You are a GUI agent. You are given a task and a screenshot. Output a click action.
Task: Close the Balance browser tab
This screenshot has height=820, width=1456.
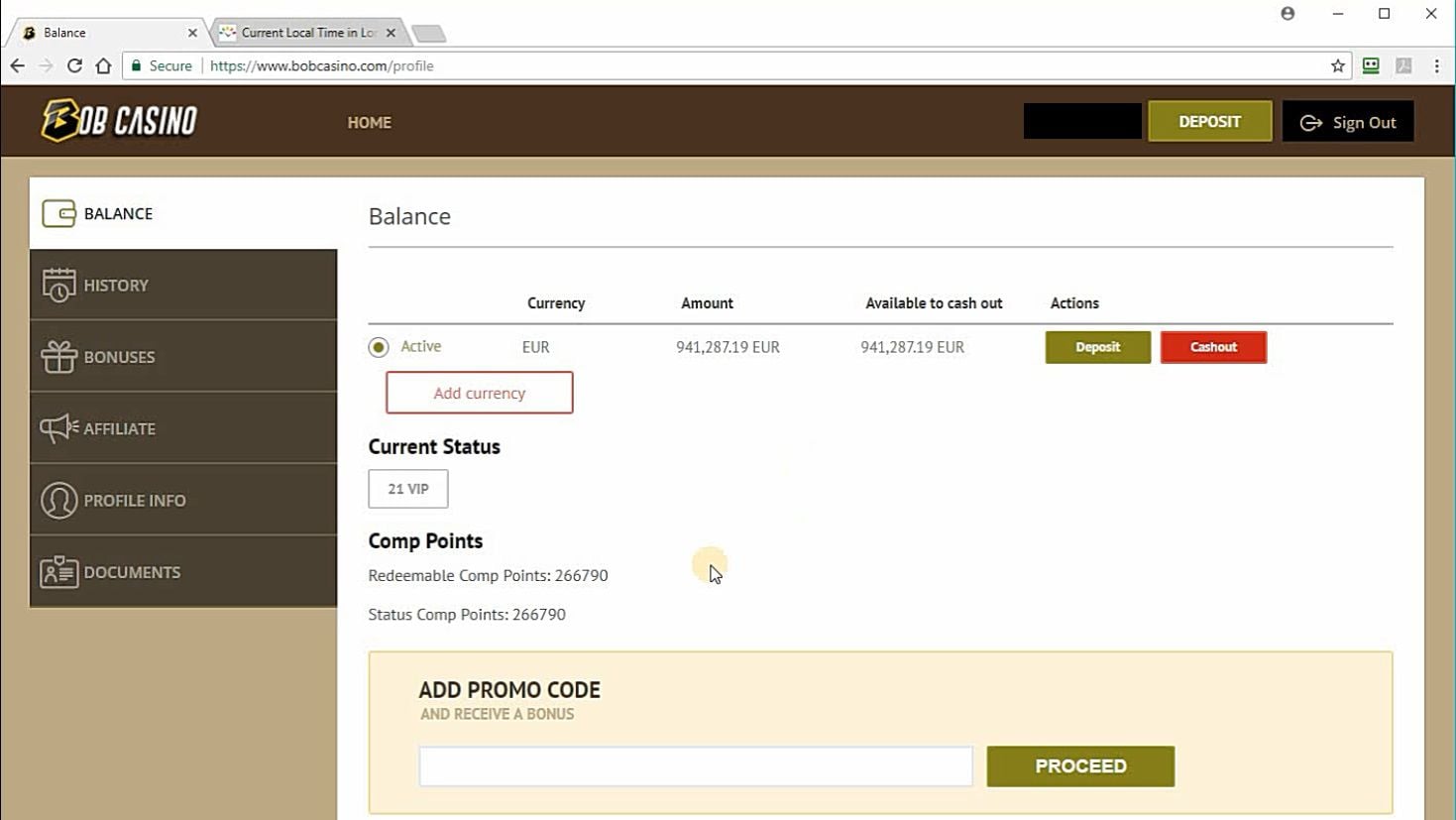192,33
